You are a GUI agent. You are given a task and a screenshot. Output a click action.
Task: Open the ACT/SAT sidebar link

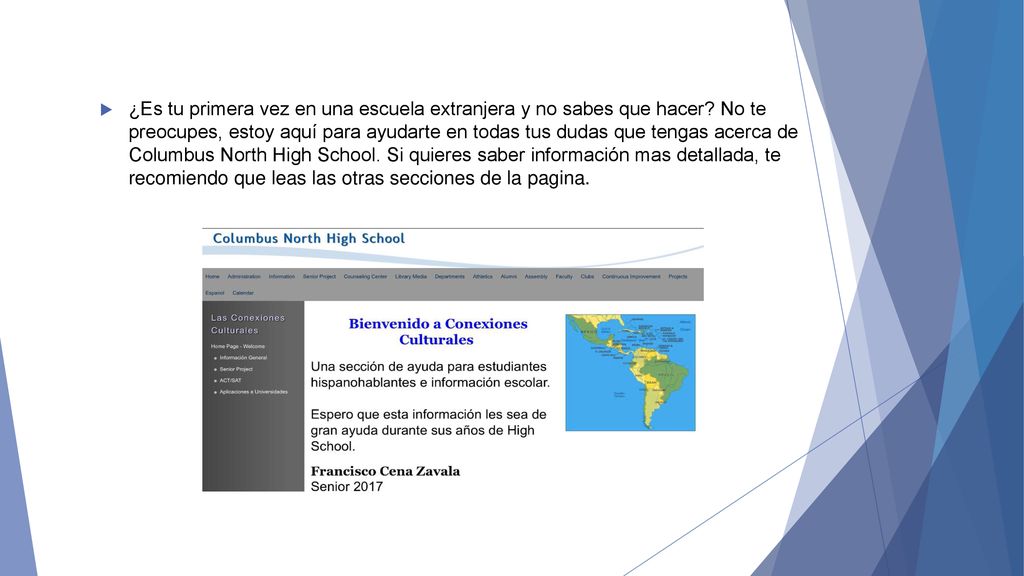coord(230,381)
